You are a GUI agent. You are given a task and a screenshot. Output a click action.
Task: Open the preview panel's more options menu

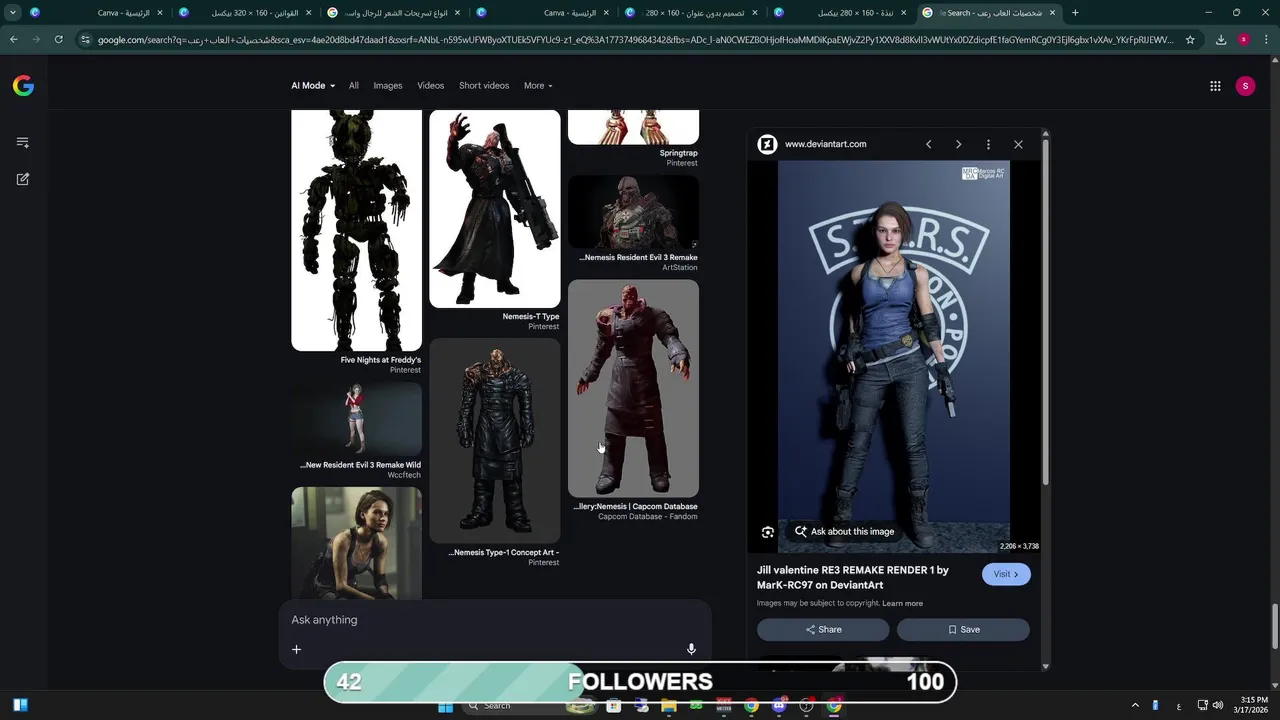coord(988,144)
